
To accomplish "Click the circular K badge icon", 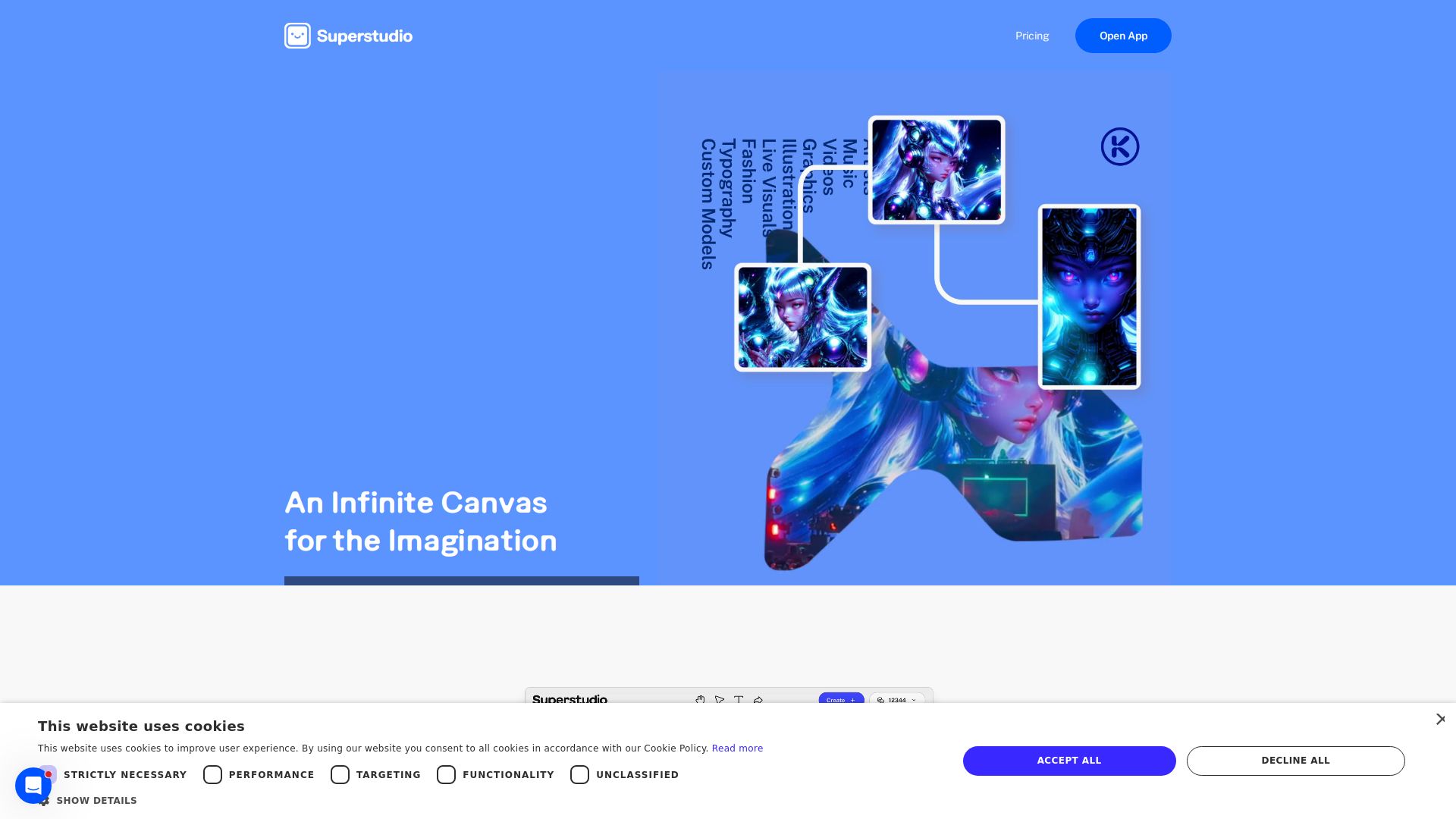I will click(1120, 146).
